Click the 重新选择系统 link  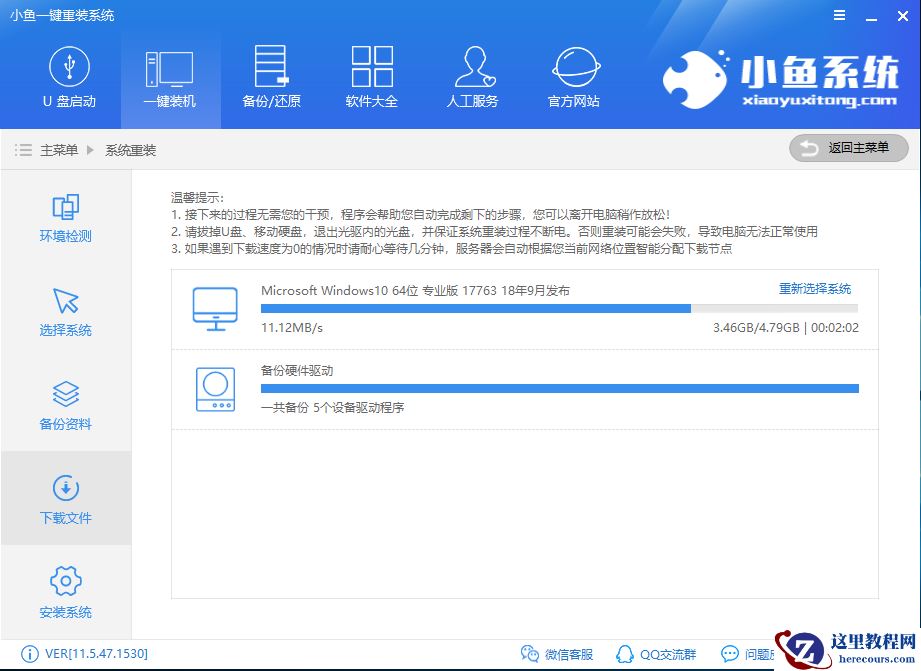pyautogui.click(x=815, y=288)
